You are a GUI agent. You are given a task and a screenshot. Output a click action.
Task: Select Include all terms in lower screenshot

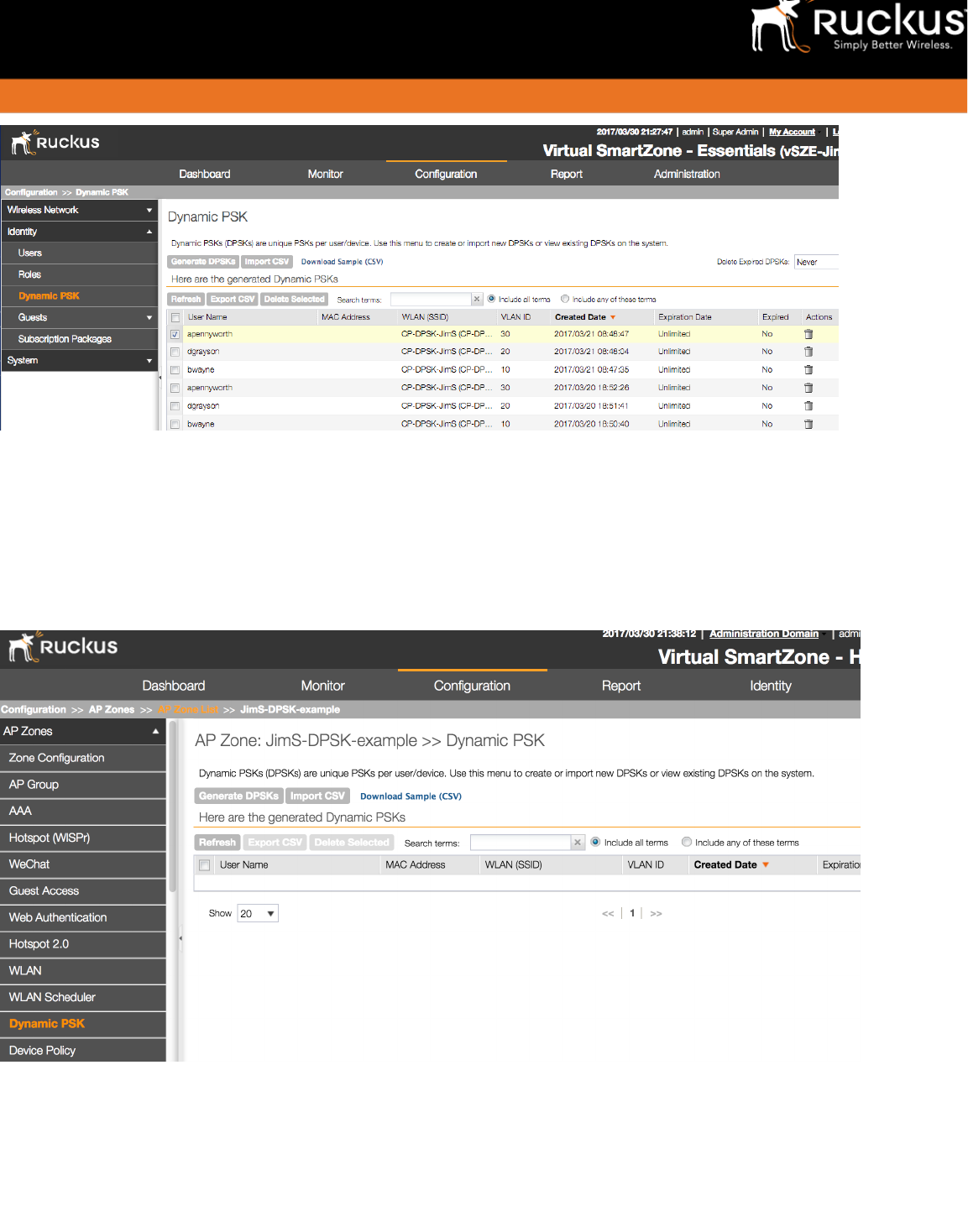tap(596, 842)
